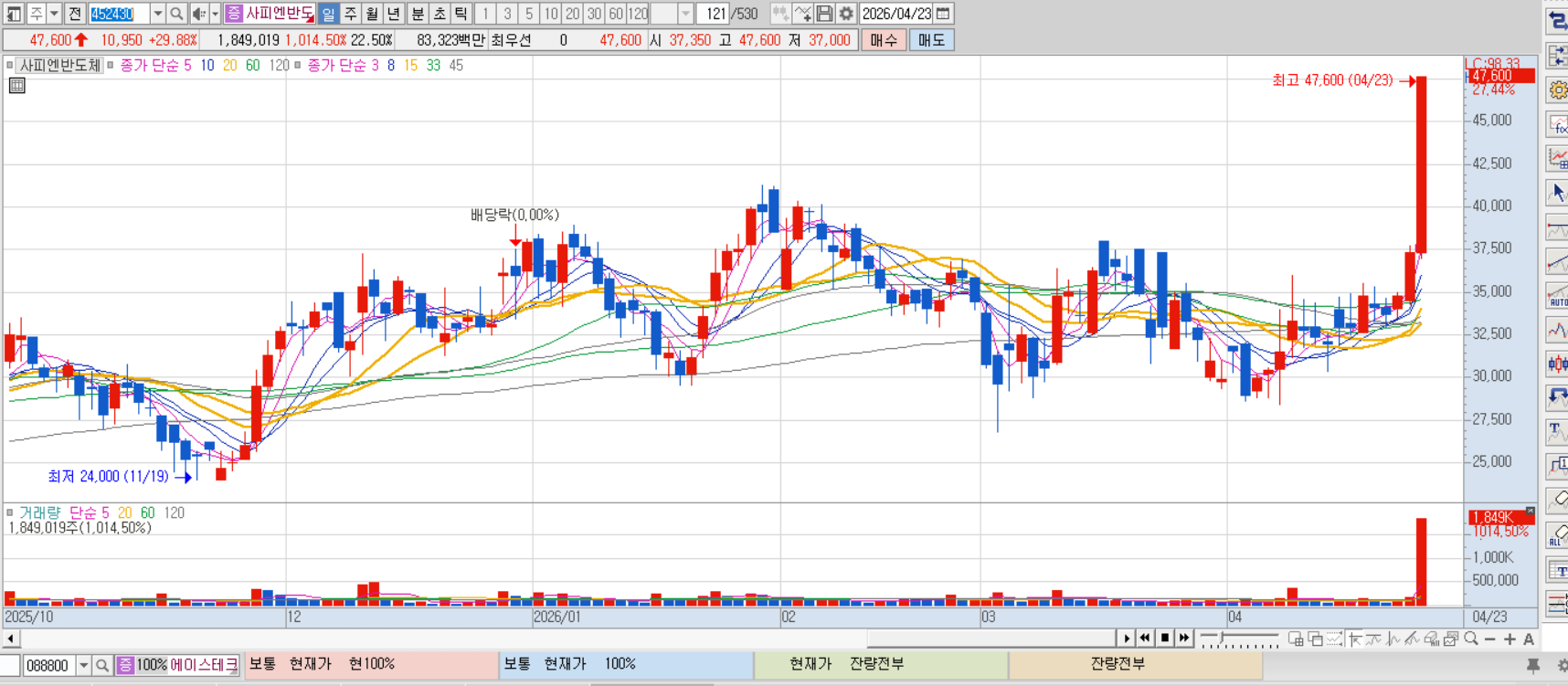Click the 전 button beside code field
Screen dimensions: 1568x686
[x=75, y=14]
